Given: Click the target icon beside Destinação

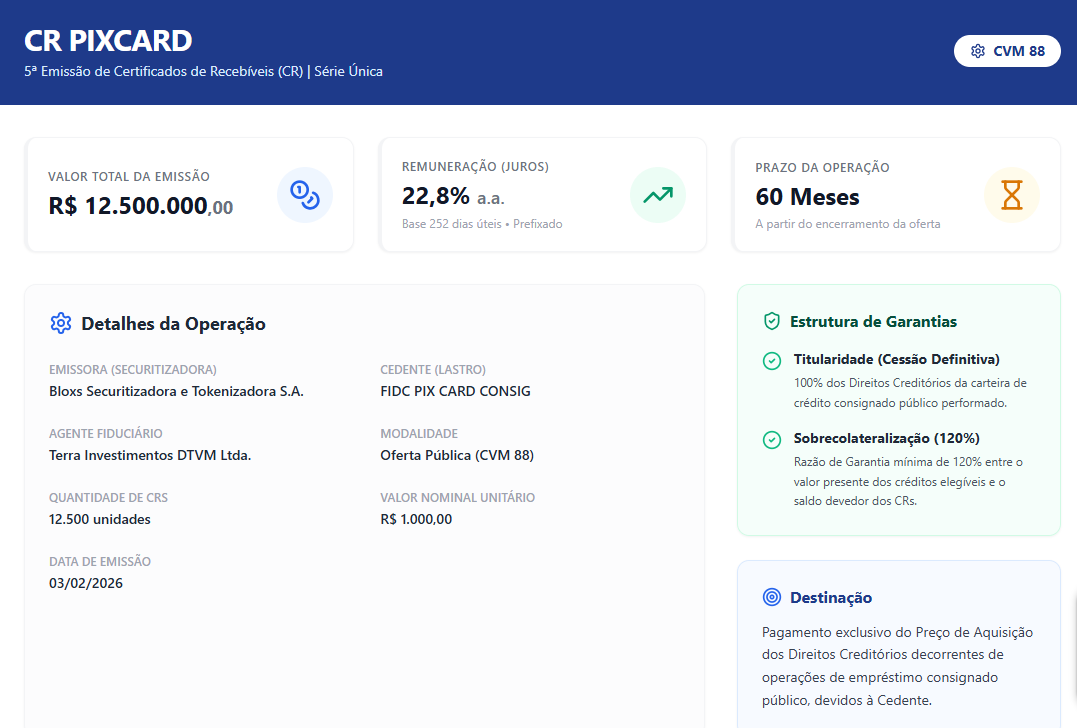Looking at the screenshot, I should 771,597.
